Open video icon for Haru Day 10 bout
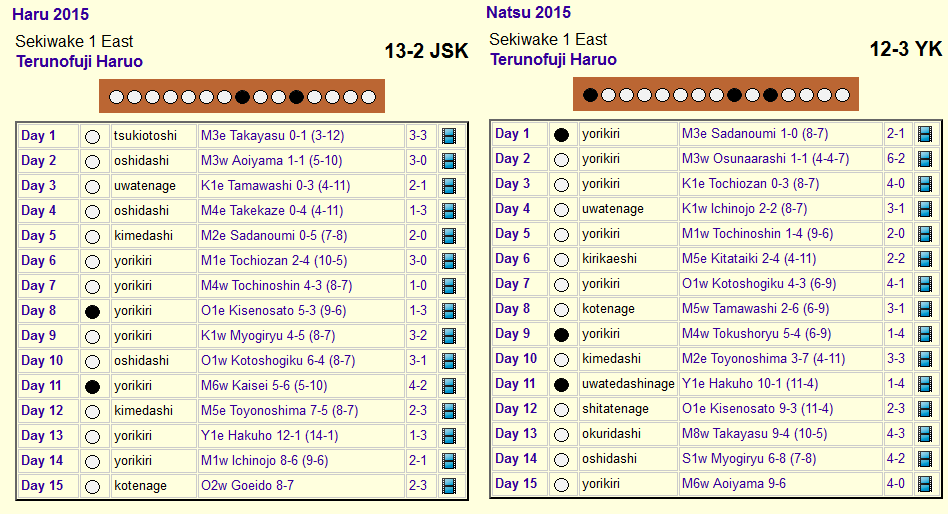948x514 pixels. pyautogui.click(x=449, y=361)
